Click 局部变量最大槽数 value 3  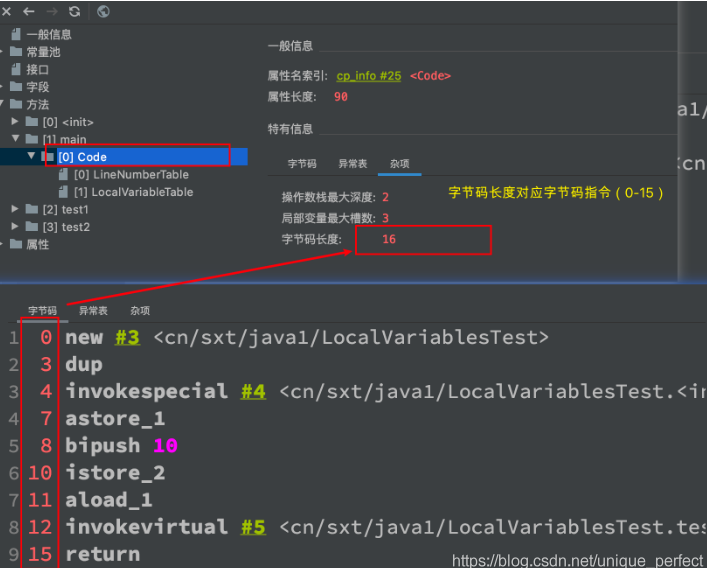(386, 218)
